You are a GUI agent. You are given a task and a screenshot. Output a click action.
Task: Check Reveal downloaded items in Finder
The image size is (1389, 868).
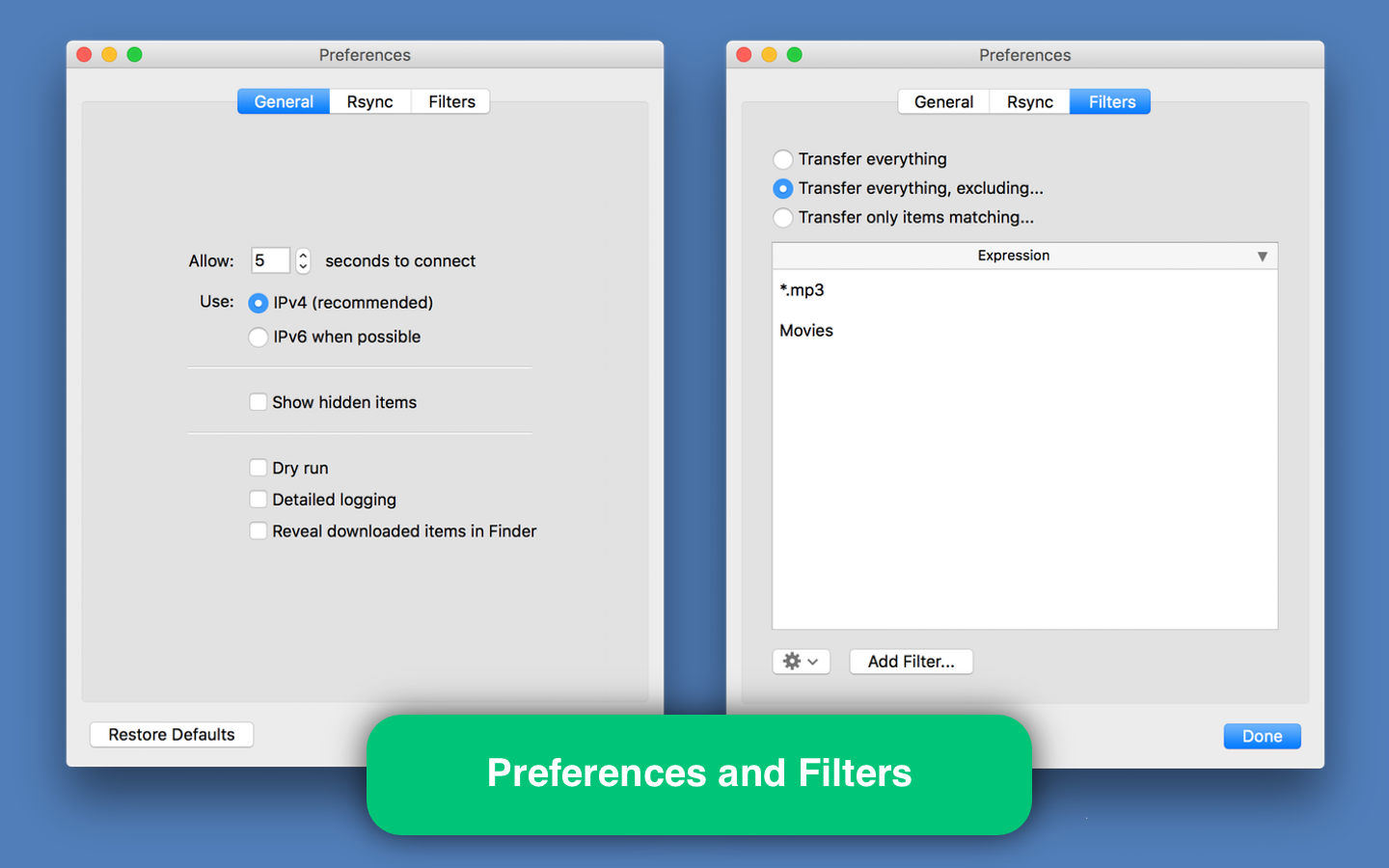pyautogui.click(x=258, y=531)
